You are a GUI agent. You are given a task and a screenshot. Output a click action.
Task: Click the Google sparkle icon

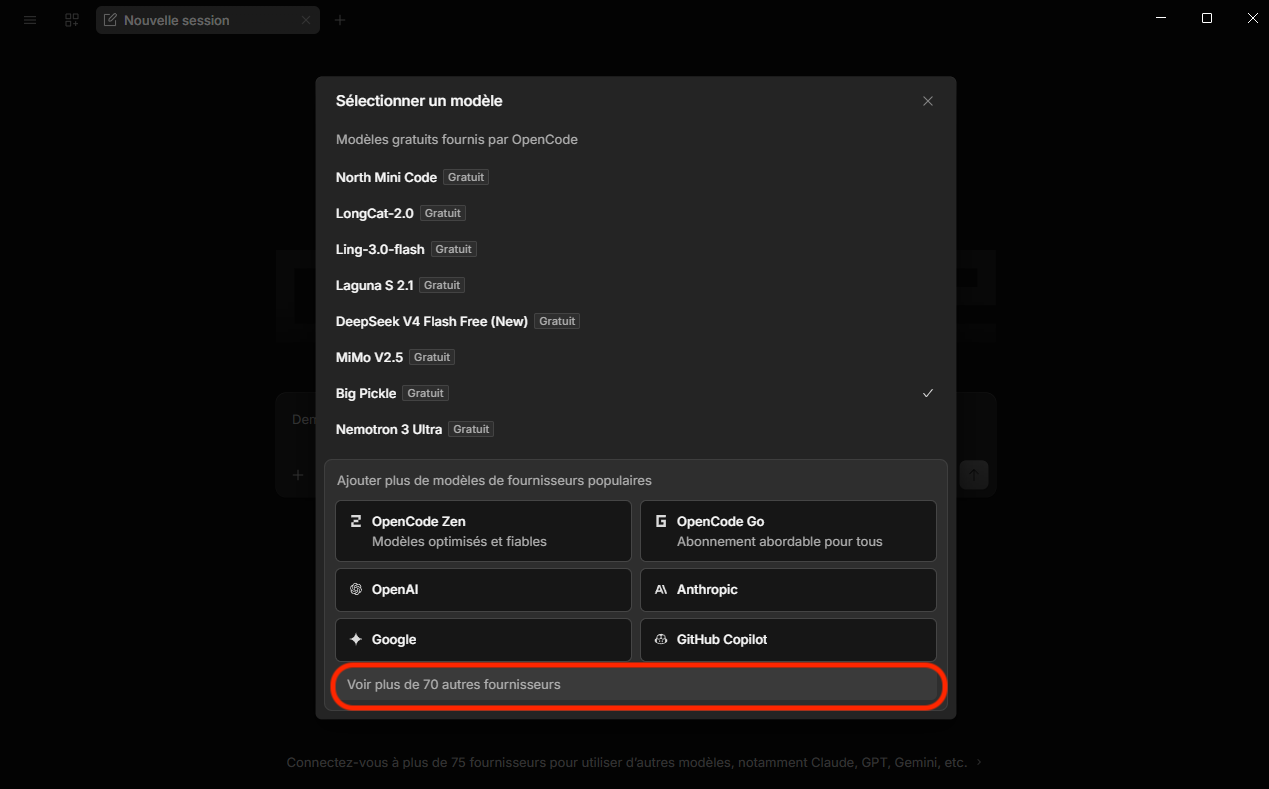click(356, 640)
